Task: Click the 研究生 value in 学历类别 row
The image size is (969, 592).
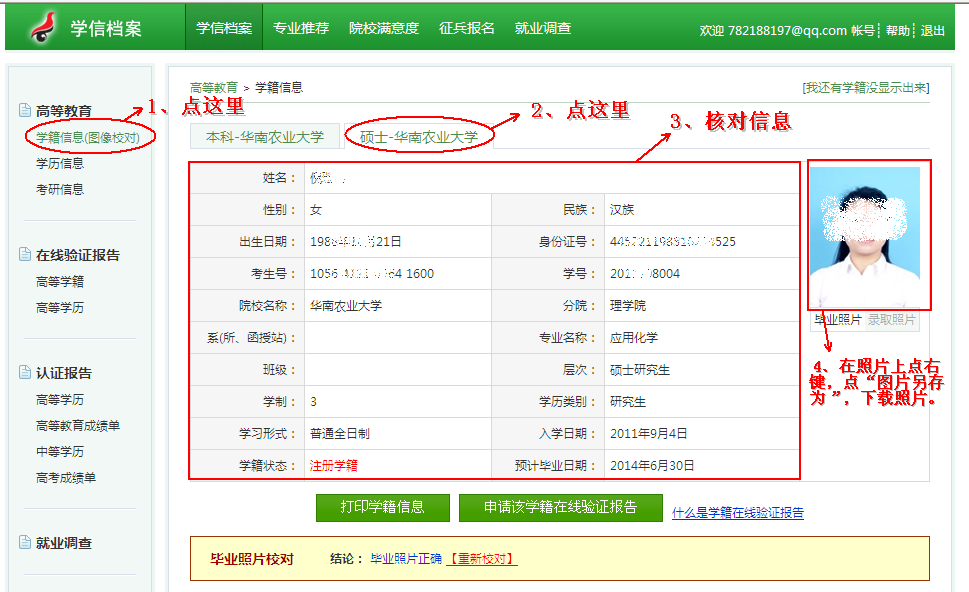Action: (628, 402)
